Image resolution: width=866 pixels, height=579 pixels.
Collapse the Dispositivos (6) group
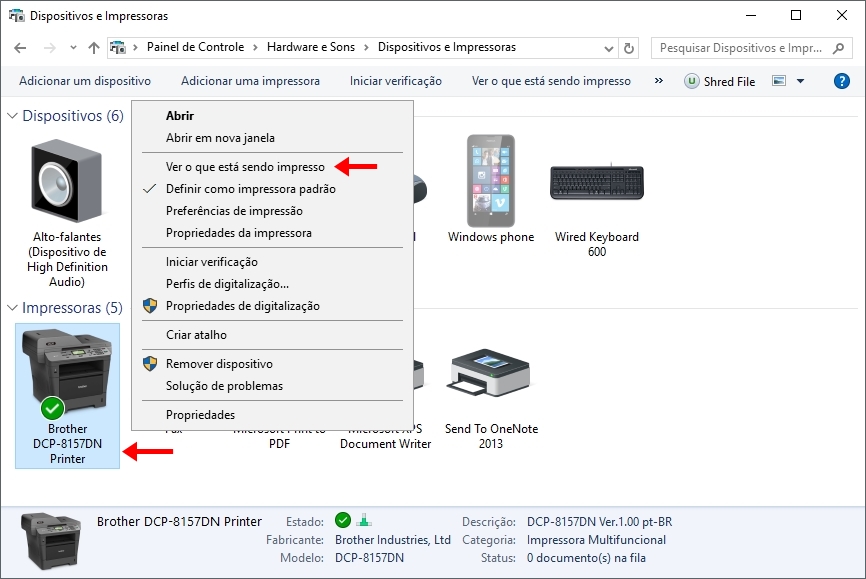[12, 116]
